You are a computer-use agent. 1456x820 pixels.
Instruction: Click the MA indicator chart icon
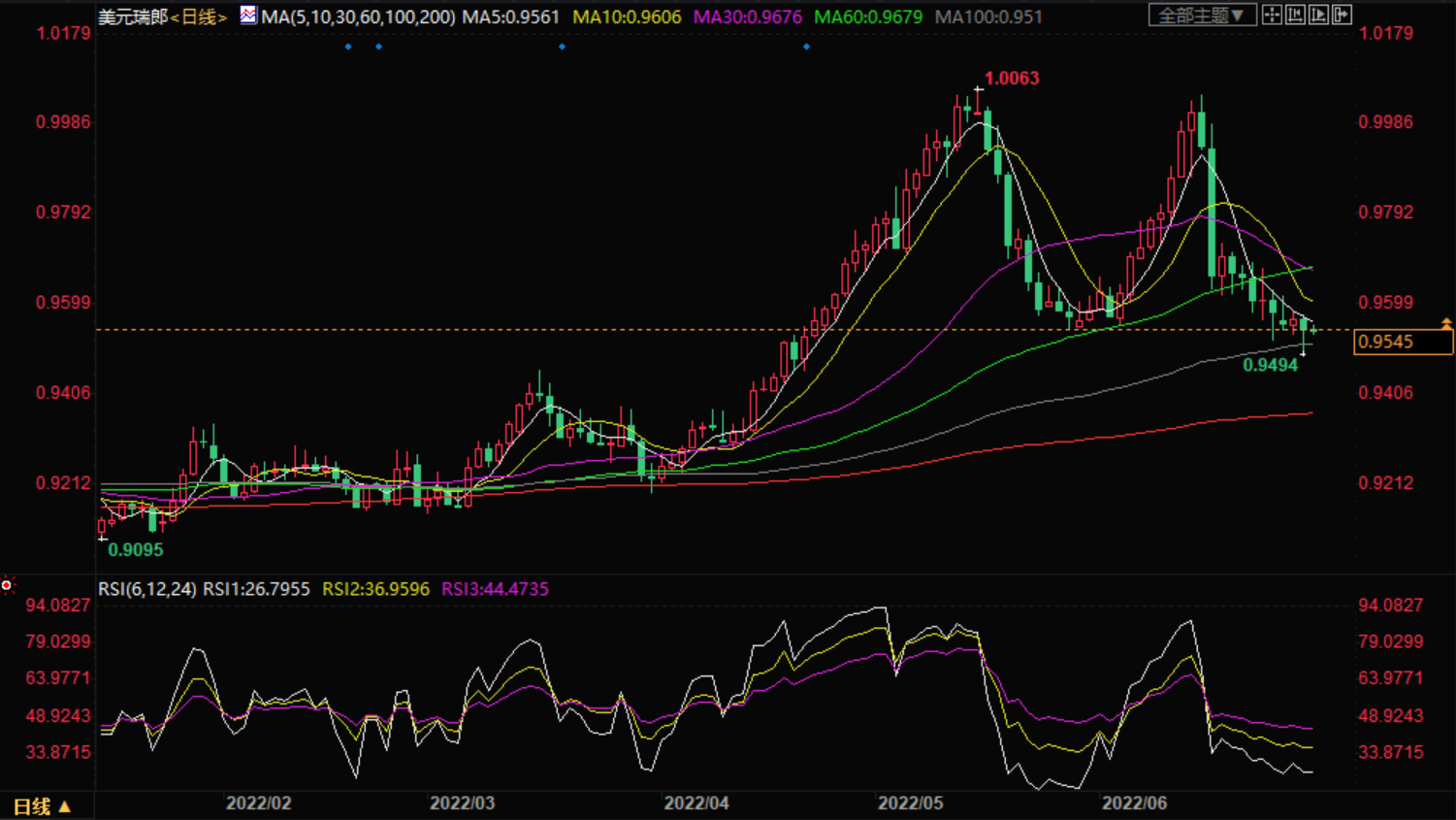click(x=248, y=15)
